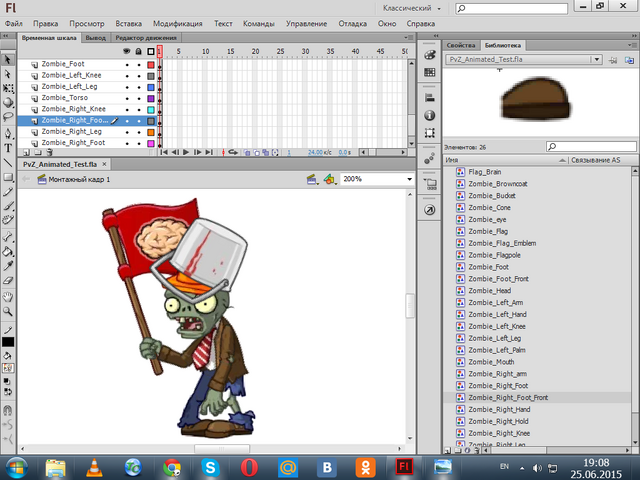This screenshot has width=640, height=480.
Task: Select the Deco tool
Action: pos(8,220)
